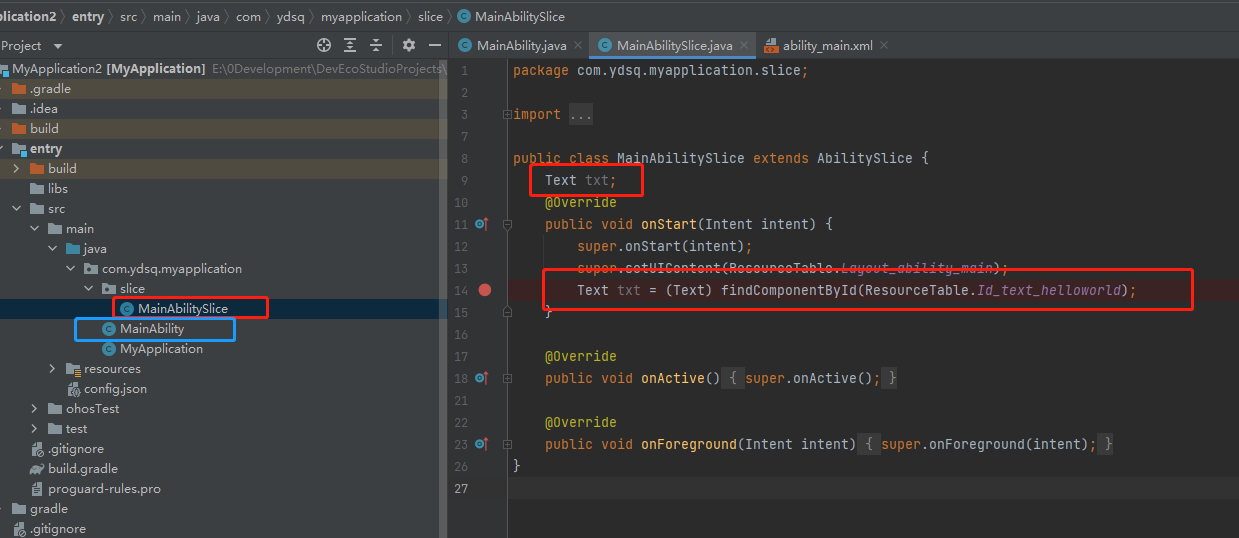The width and height of the screenshot is (1239, 538).
Task: Expand the test folder
Action: pos(35,429)
